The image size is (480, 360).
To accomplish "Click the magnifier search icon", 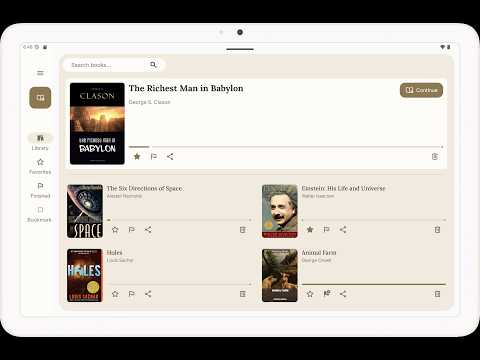I will pyautogui.click(x=153, y=65).
